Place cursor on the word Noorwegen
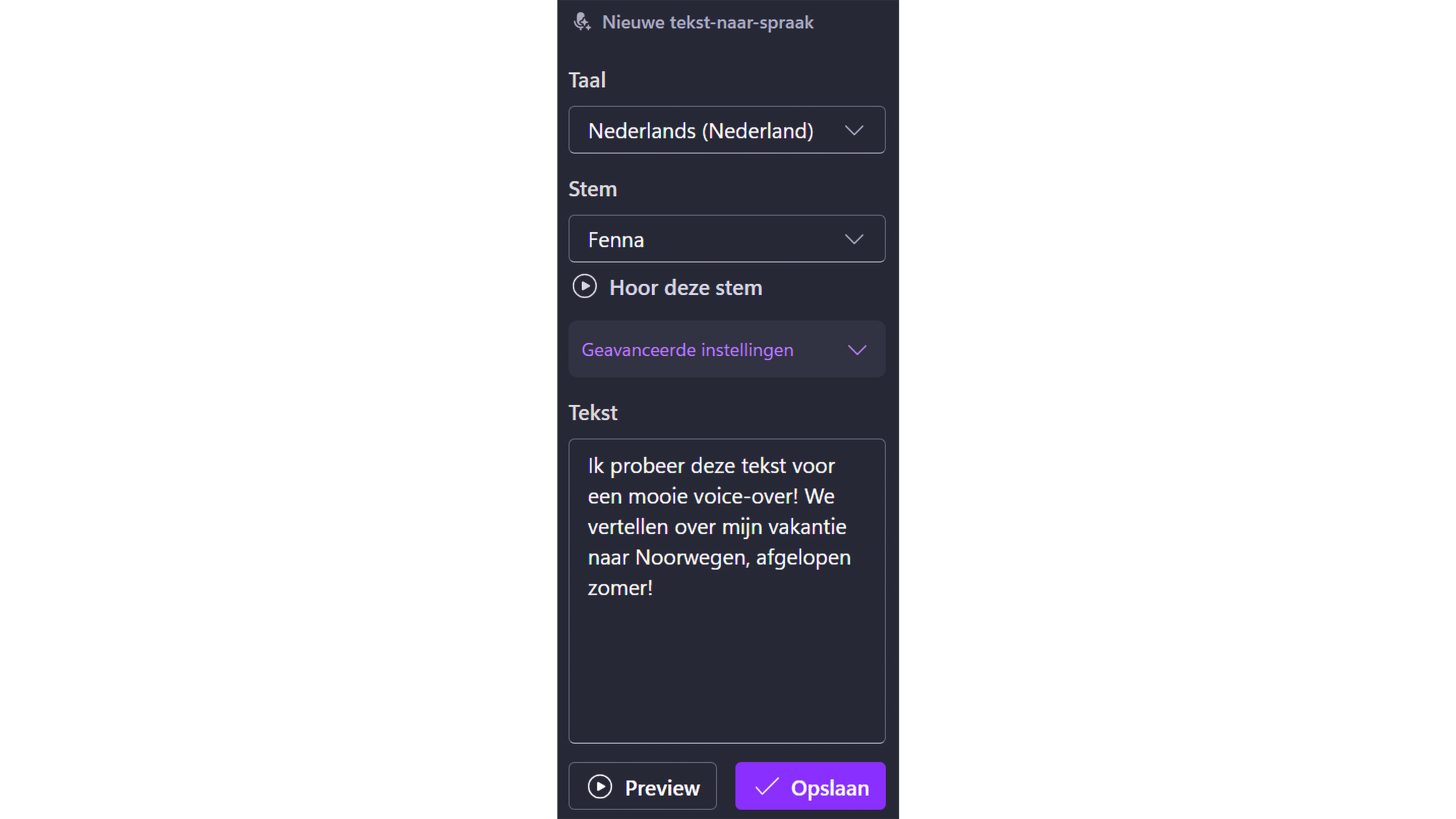The height and width of the screenshot is (819, 1456). pos(692,558)
